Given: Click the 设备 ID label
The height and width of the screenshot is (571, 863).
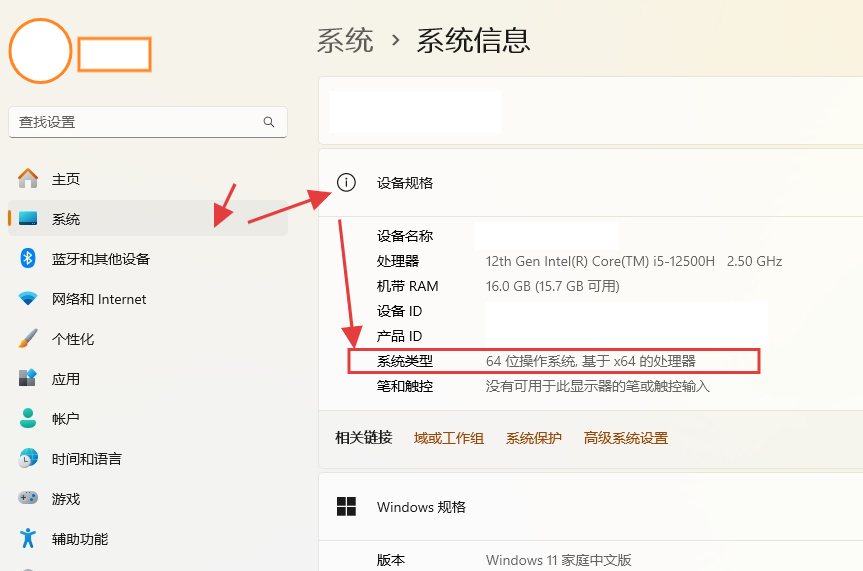Looking at the screenshot, I should [399, 311].
